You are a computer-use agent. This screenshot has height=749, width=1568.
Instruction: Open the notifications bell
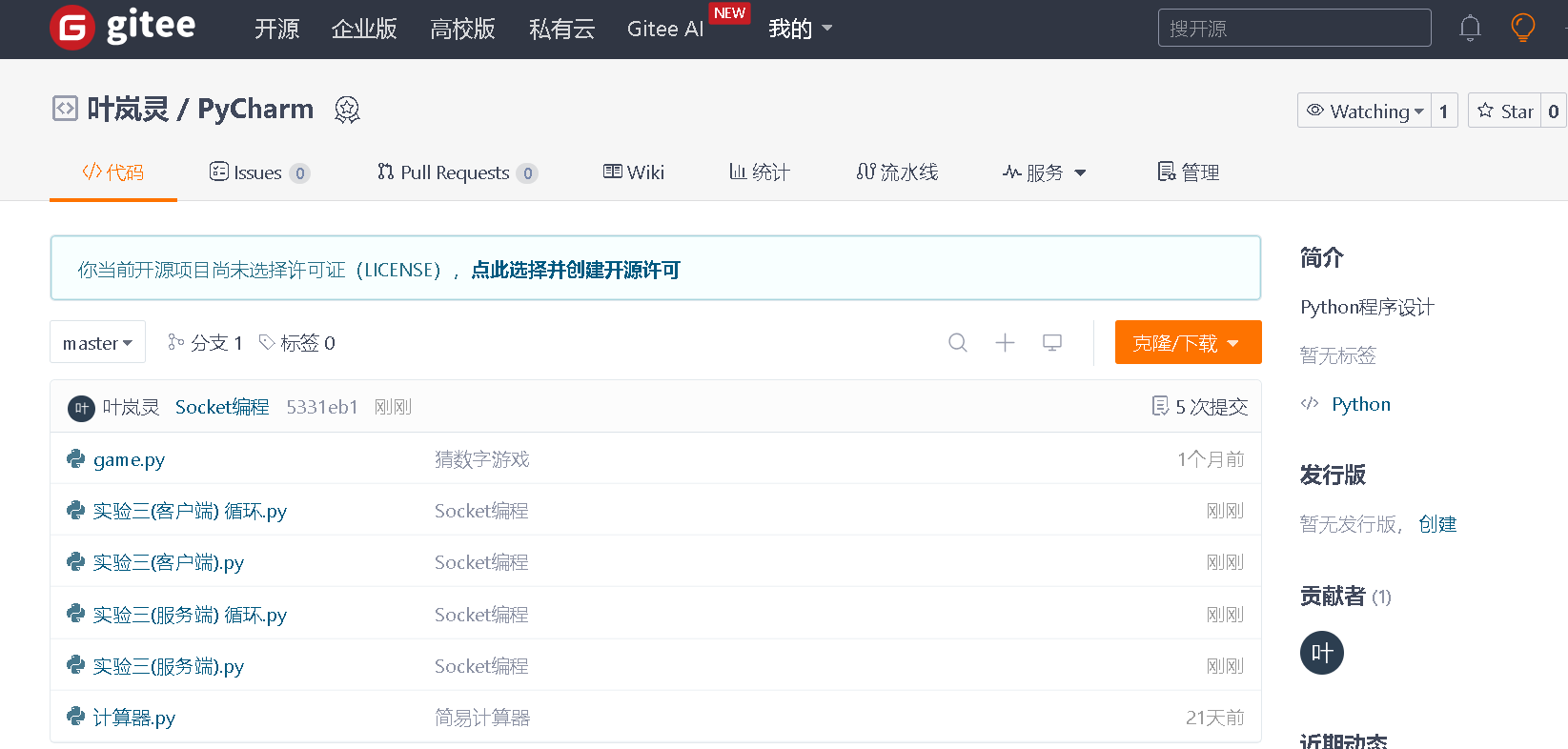(x=1470, y=28)
